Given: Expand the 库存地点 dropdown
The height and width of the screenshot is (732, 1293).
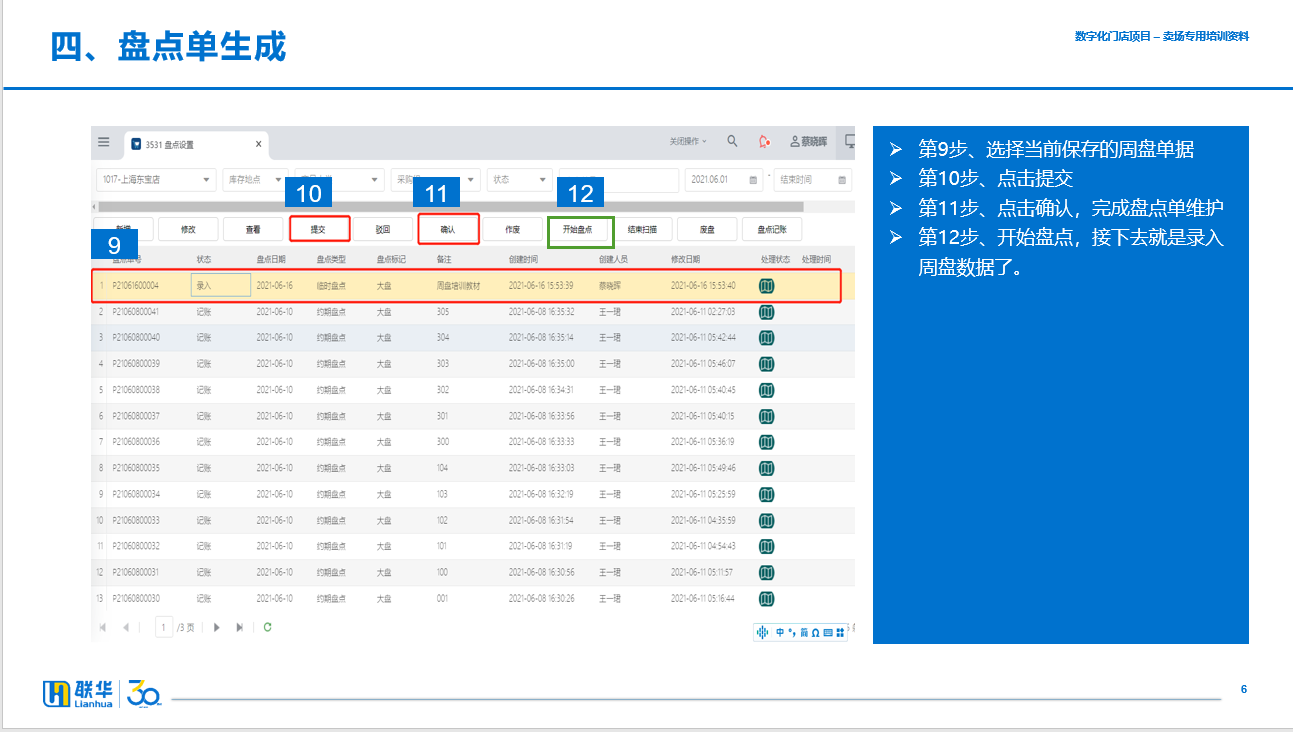Looking at the screenshot, I should pos(255,180).
